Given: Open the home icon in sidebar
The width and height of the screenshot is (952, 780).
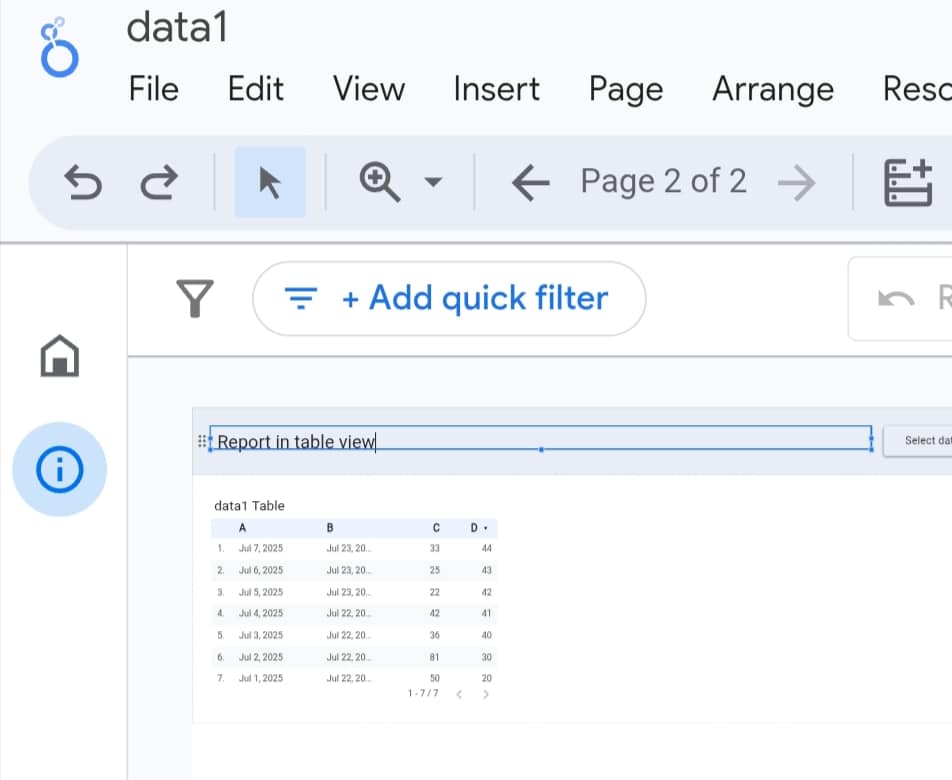Looking at the screenshot, I should click(x=60, y=355).
